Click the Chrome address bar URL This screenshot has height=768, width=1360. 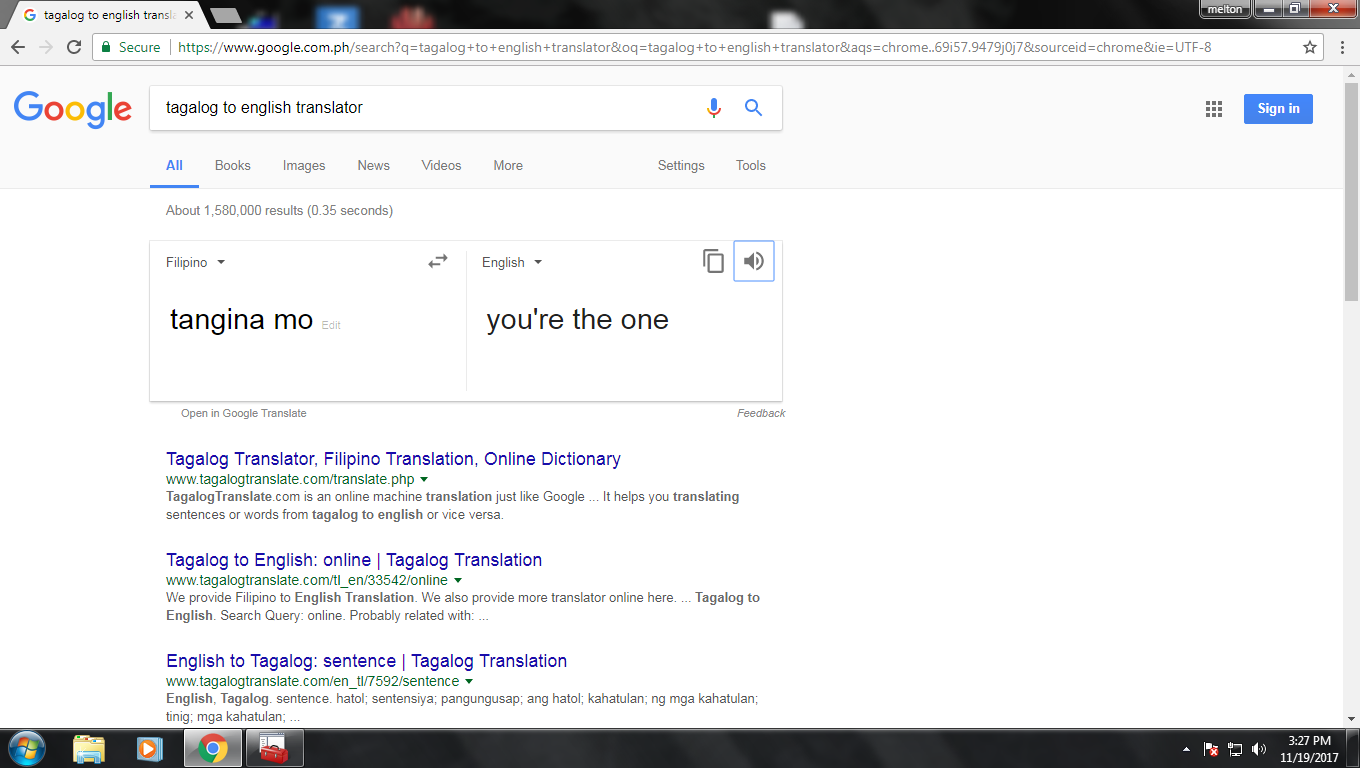click(695, 47)
